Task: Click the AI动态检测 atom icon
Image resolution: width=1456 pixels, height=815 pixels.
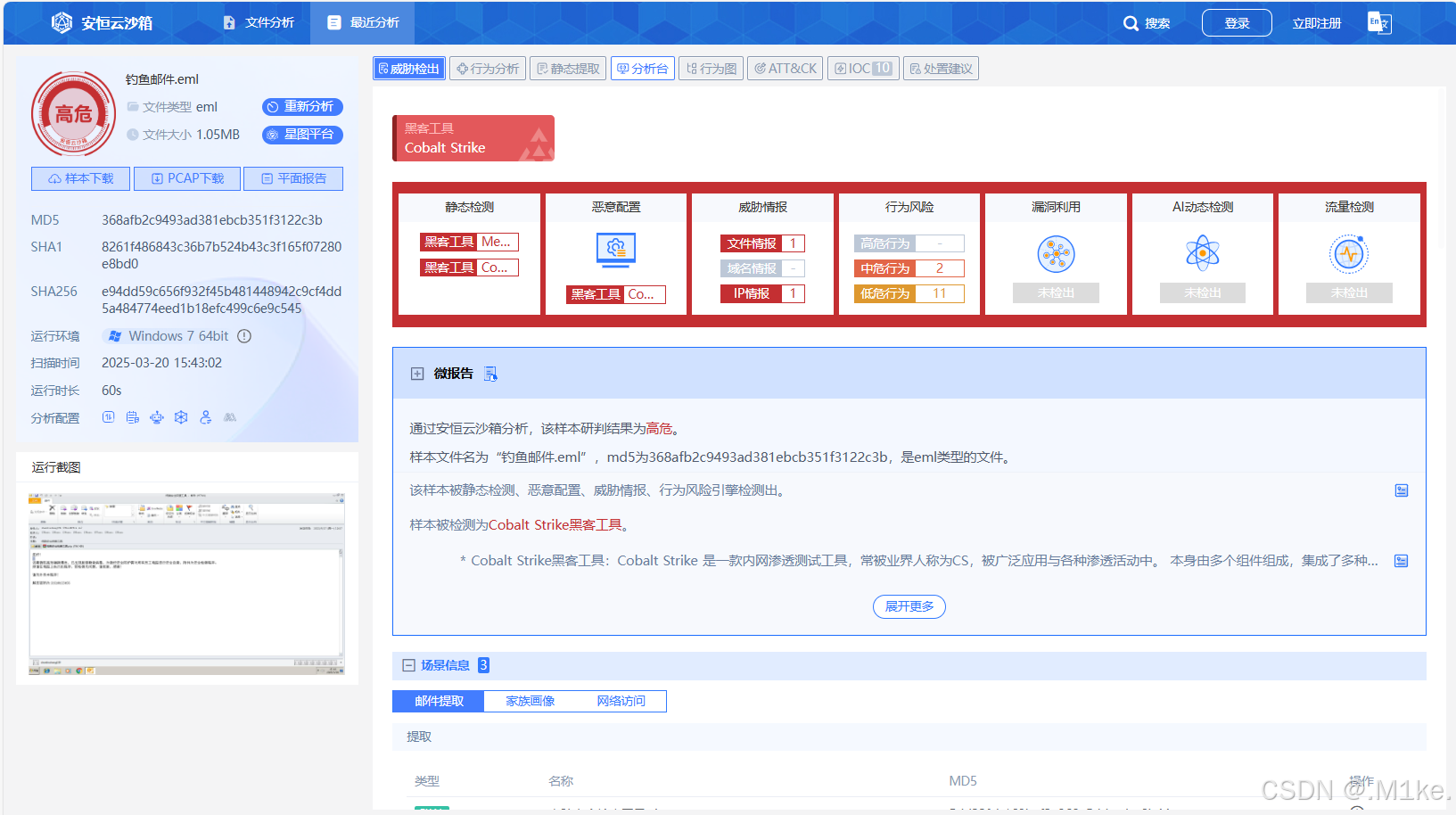Action: tap(1203, 254)
